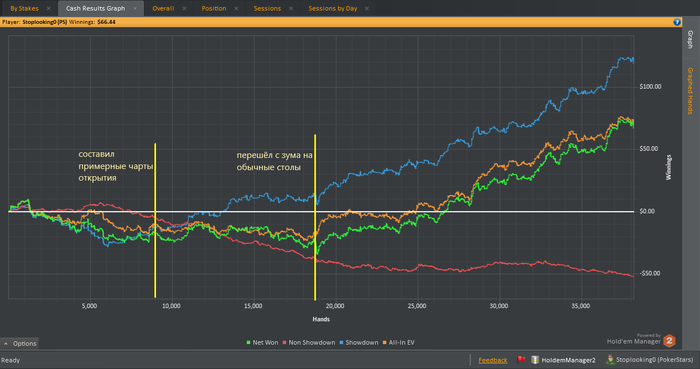Screen dimensions: 700x369
Task: Close the Sessions tab
Action: 291,8
